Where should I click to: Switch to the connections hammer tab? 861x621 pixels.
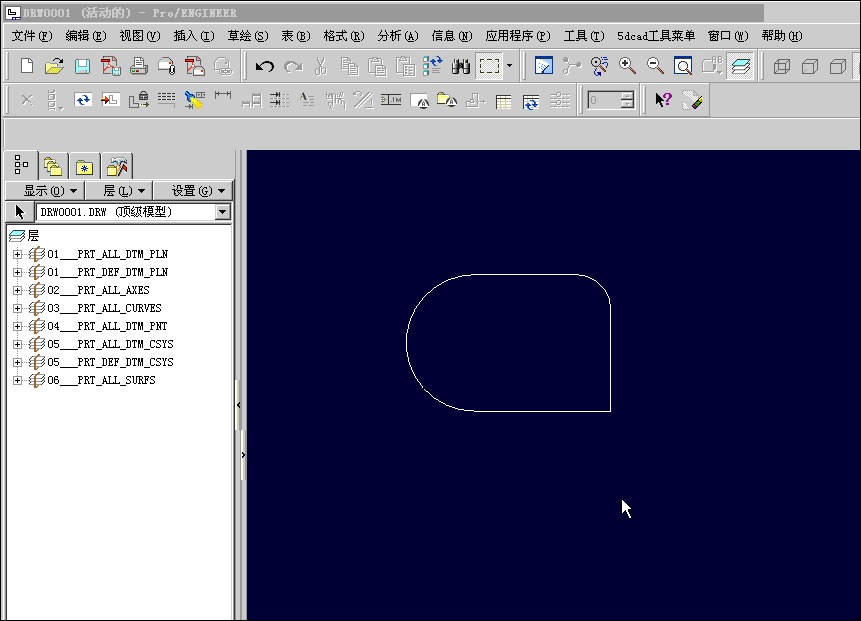[117, 166]
